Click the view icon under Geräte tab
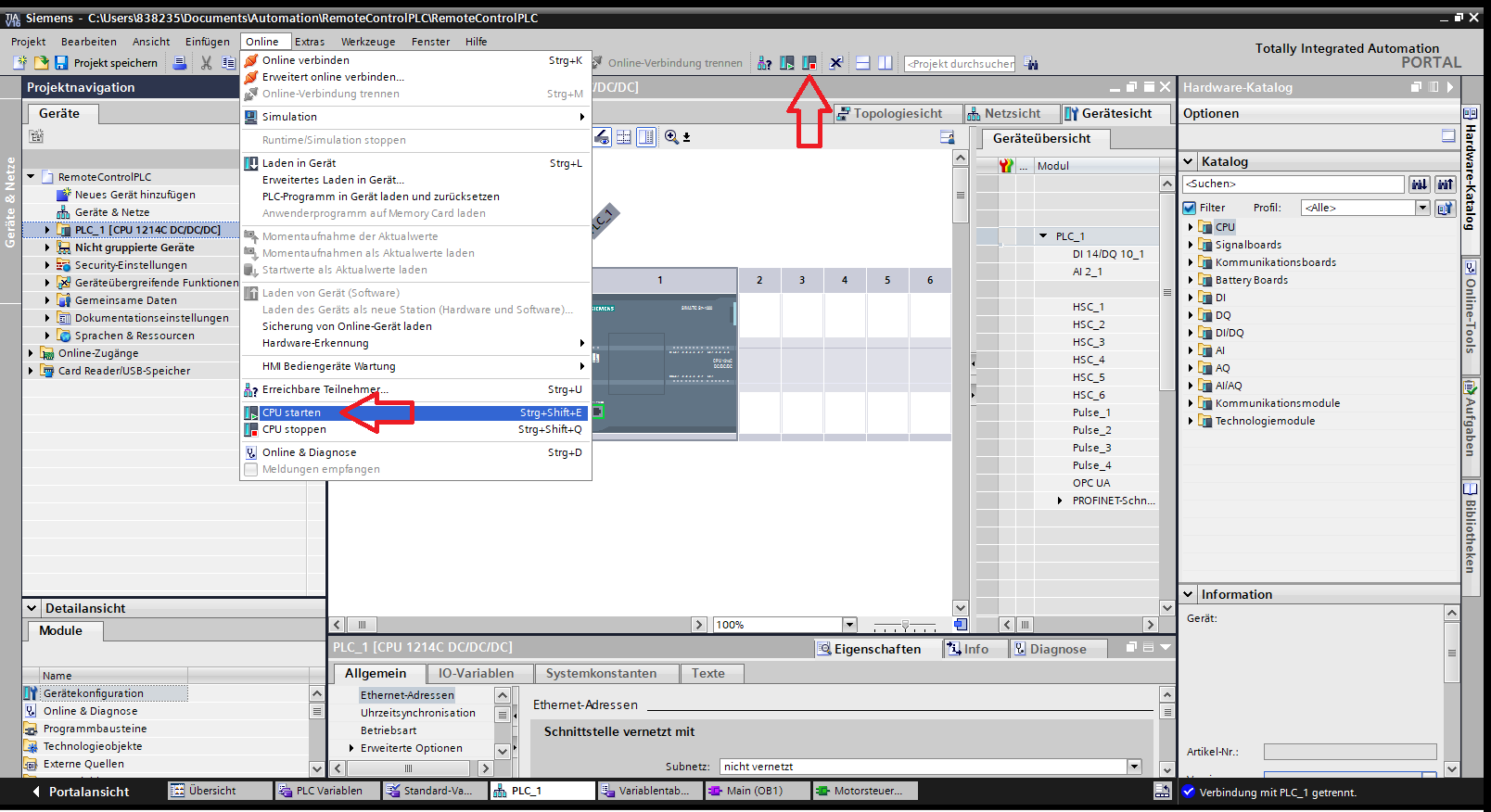Screen dimensions: 1491x812 (36, 136)
